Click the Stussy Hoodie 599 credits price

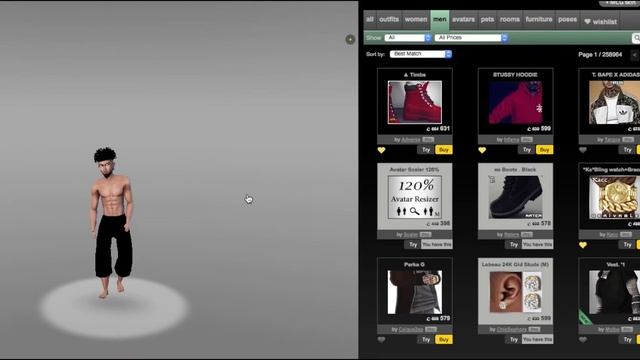point(540,129)
